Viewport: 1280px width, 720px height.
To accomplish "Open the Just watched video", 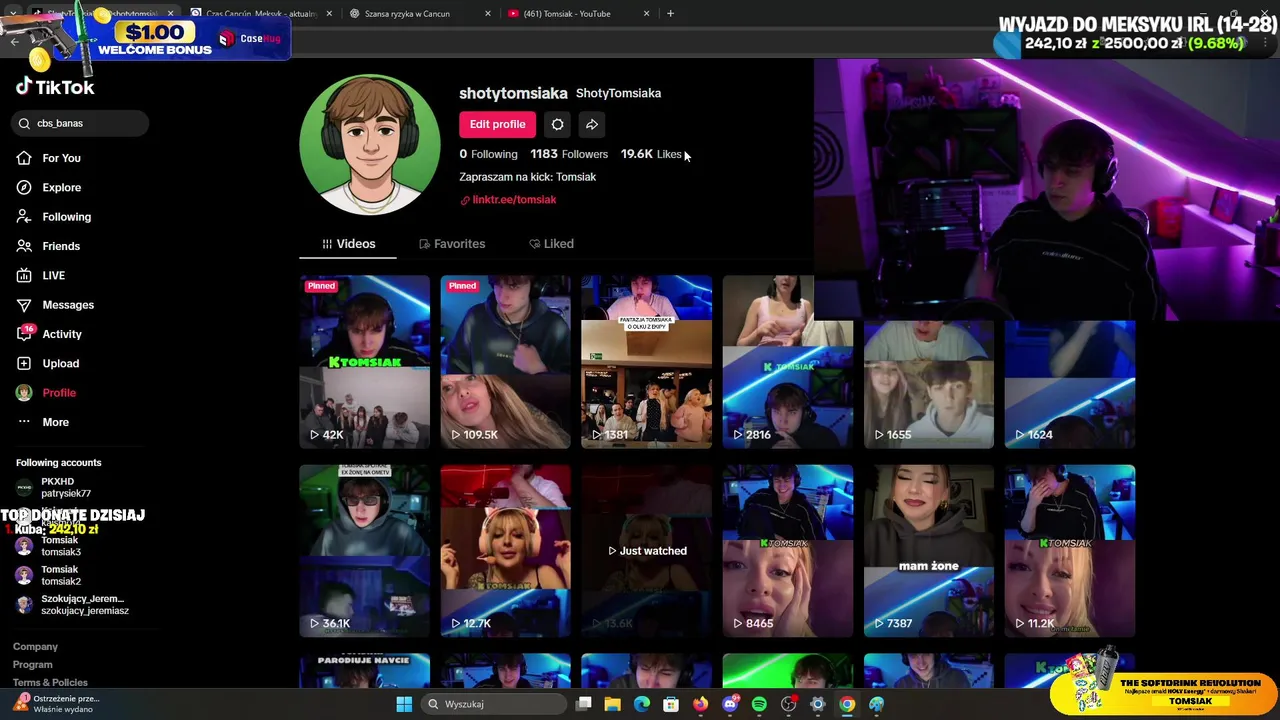I will [x=647, y=551].
